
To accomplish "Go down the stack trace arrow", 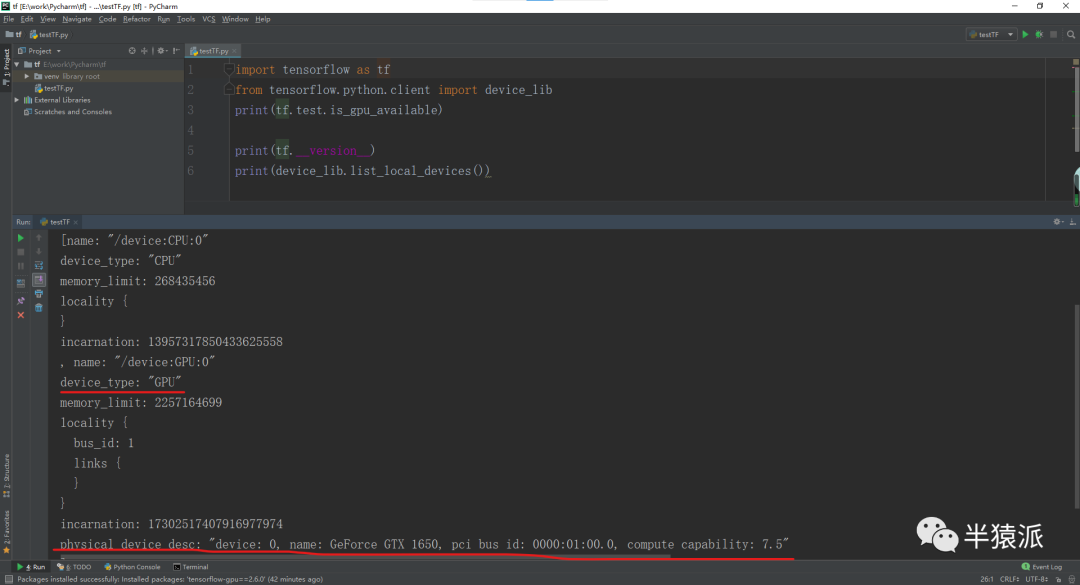I will (39, 252).
